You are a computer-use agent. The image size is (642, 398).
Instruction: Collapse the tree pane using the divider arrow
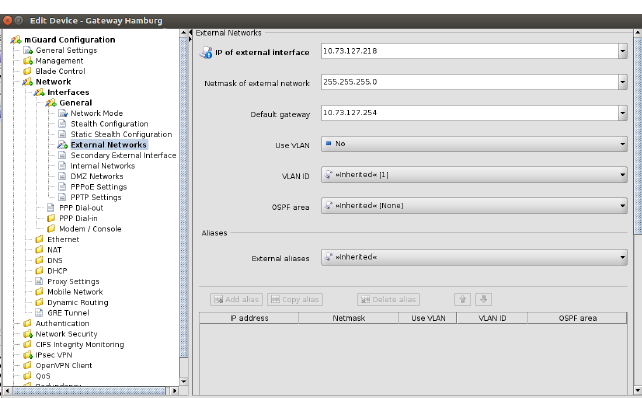click(x=190, y=32)
